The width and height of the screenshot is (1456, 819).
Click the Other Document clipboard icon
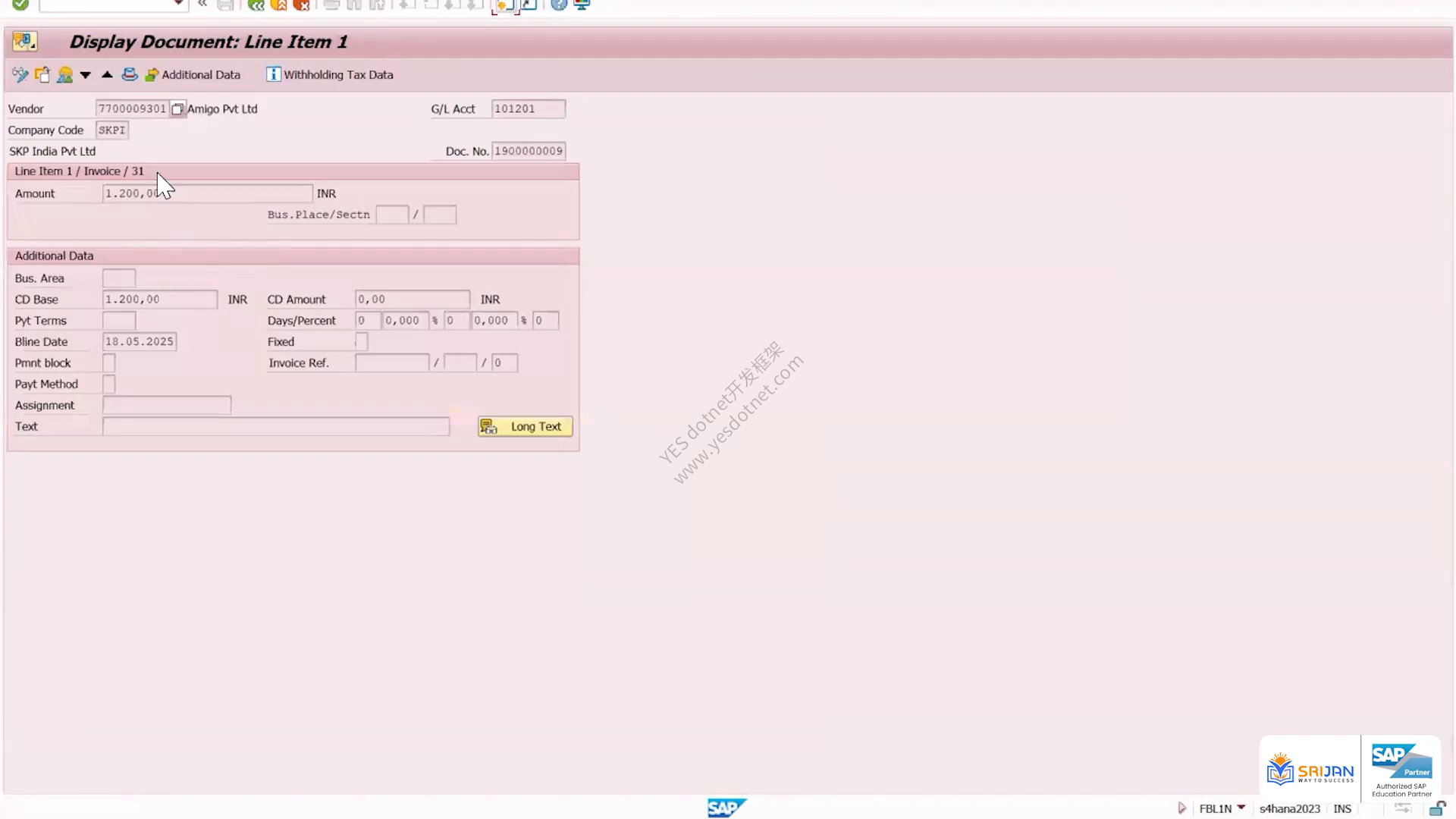click(x=42, y=74)
